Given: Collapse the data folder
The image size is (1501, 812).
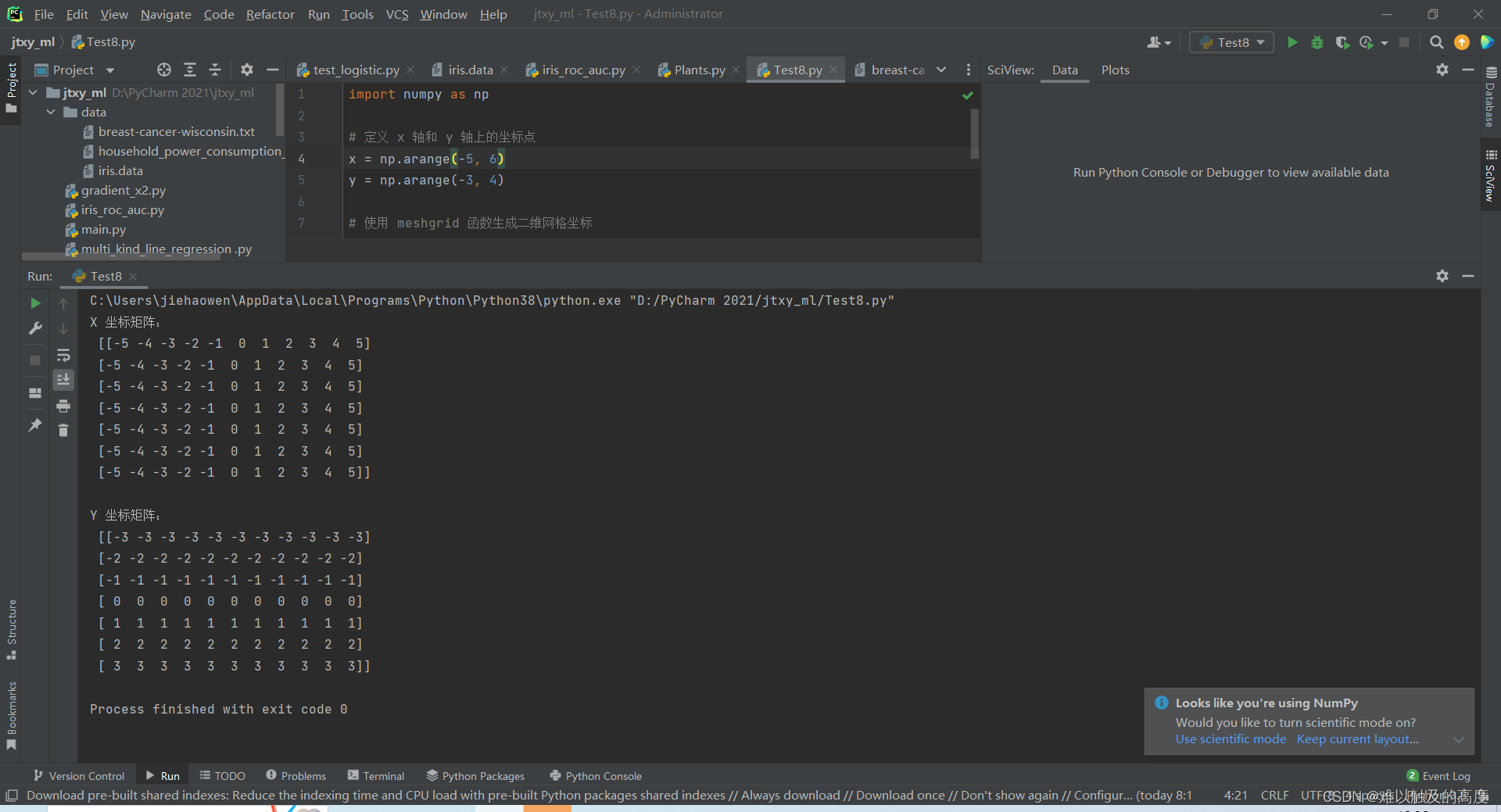Looking at the screenshot, I should point(51,112).
